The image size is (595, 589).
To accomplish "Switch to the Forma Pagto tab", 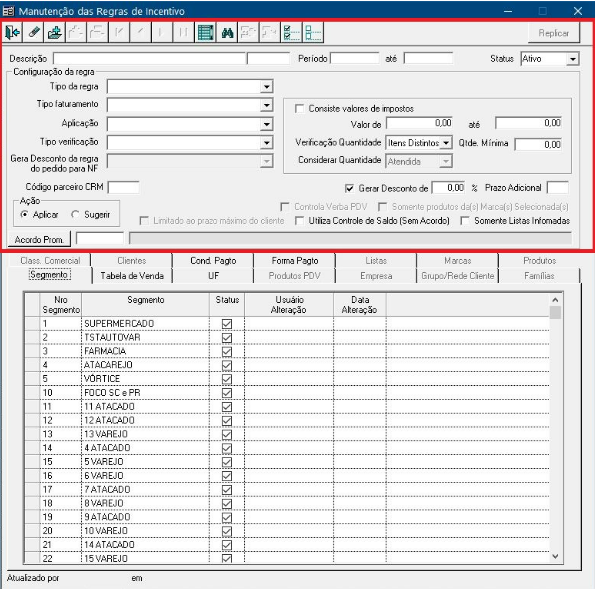I will click(295, 261).
